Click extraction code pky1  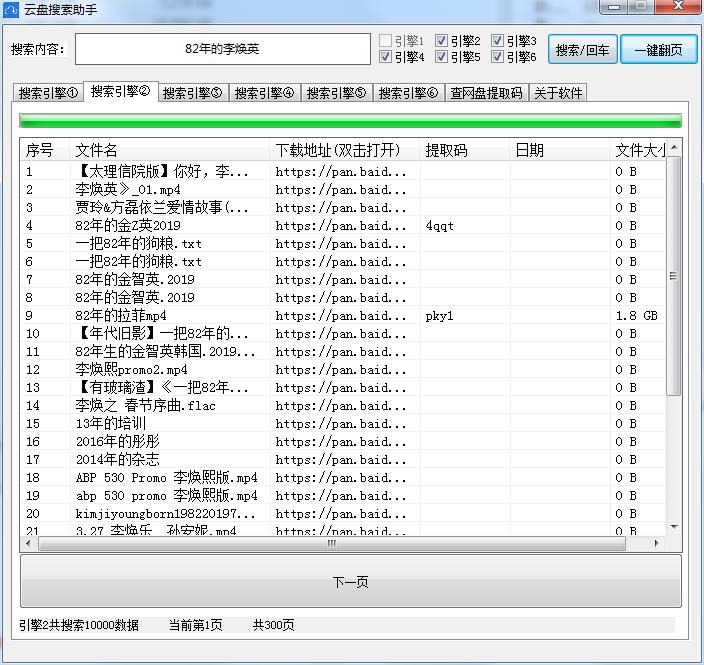pyautogui.click(x=440, y=316)
